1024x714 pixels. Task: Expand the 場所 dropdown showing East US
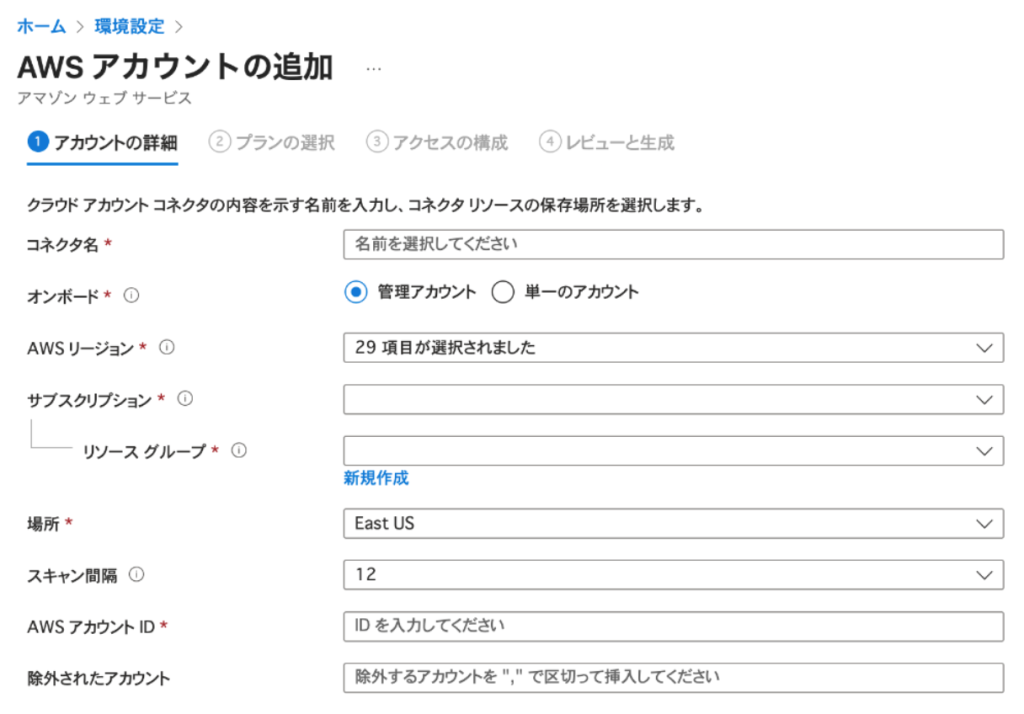click(672, 523)
